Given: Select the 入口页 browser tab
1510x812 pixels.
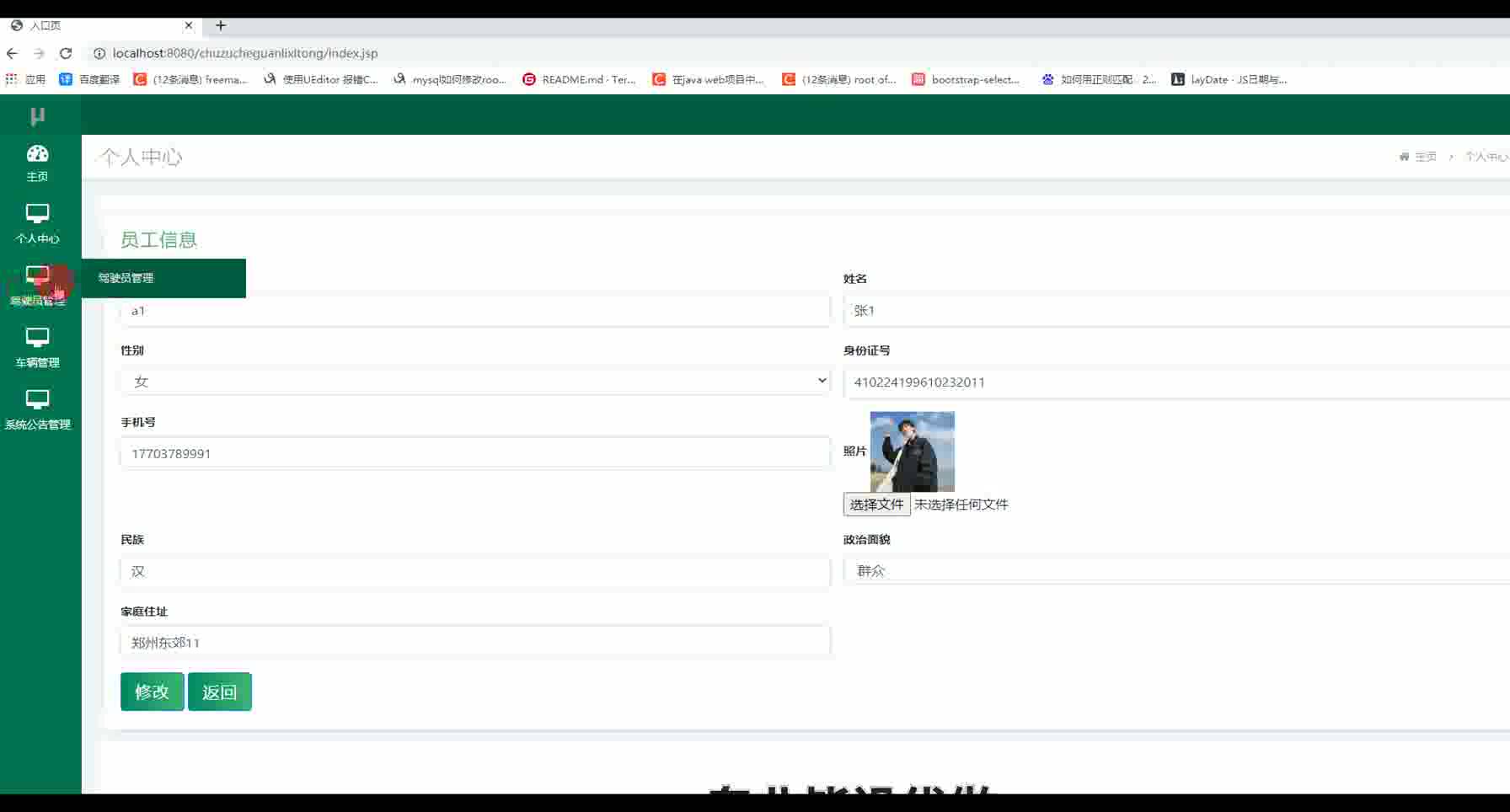Looking at the screenshot, I should tap(101, 25).
